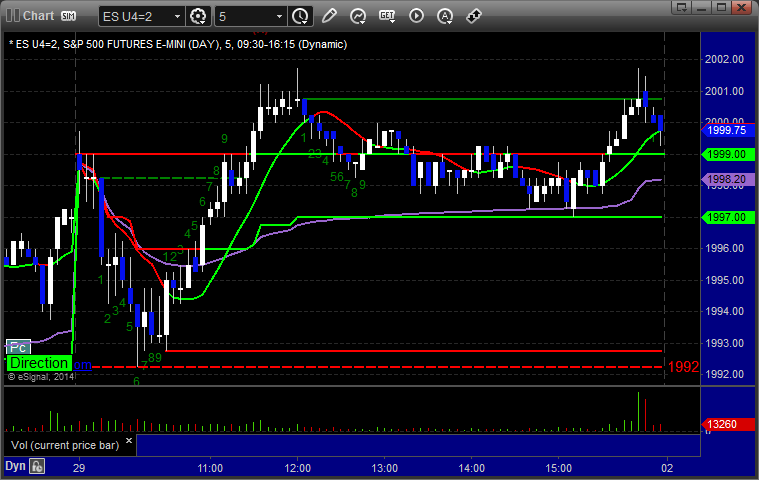Click the 12:00 time axis label
The height and width of the screenshot is (480, 759).
coord(298,468)
